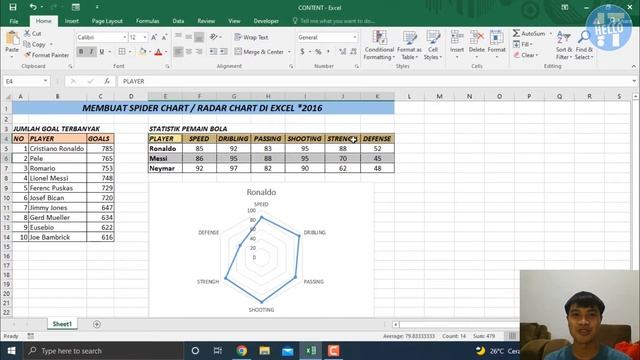Apply red font color
The image size is (640, 360).
click(x=158, y=52)
